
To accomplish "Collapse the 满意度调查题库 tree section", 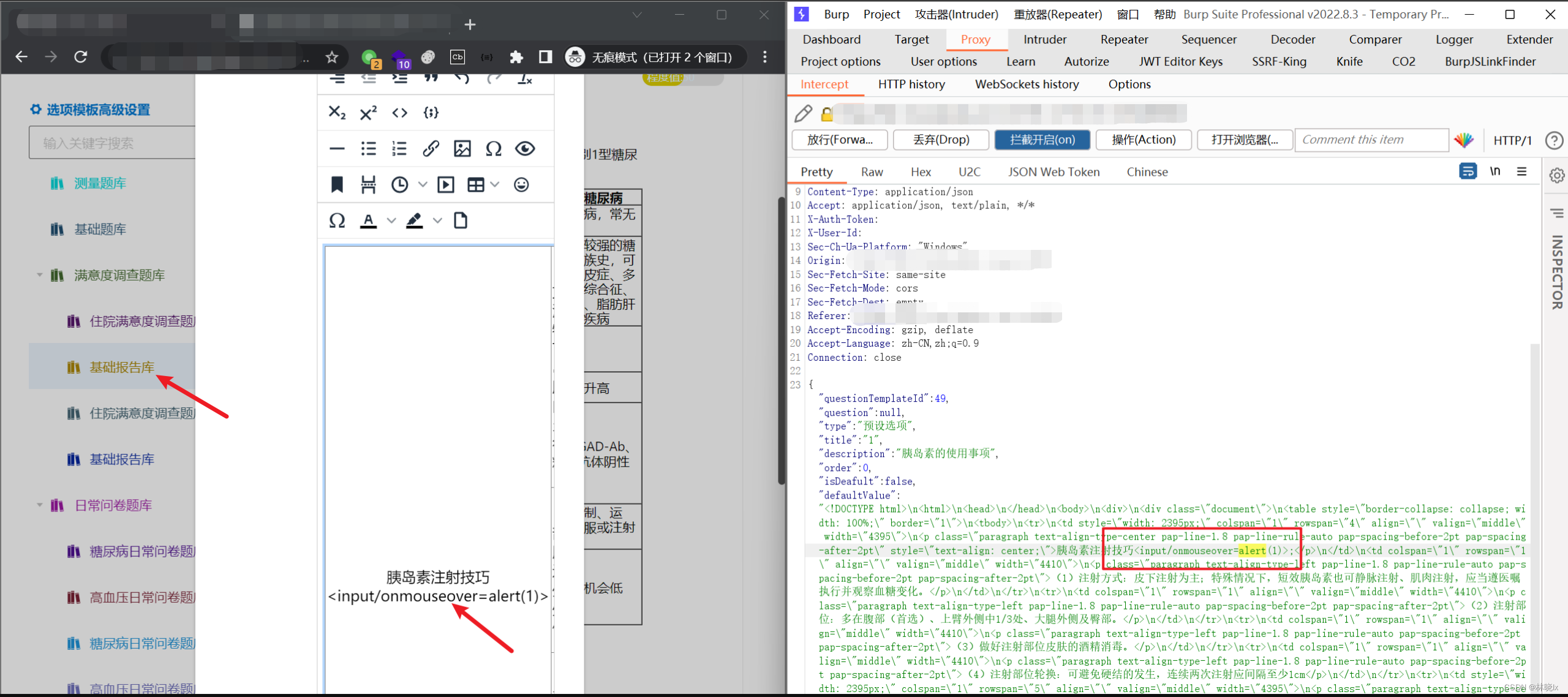I will pyautogui.click(x=39, y=275).
